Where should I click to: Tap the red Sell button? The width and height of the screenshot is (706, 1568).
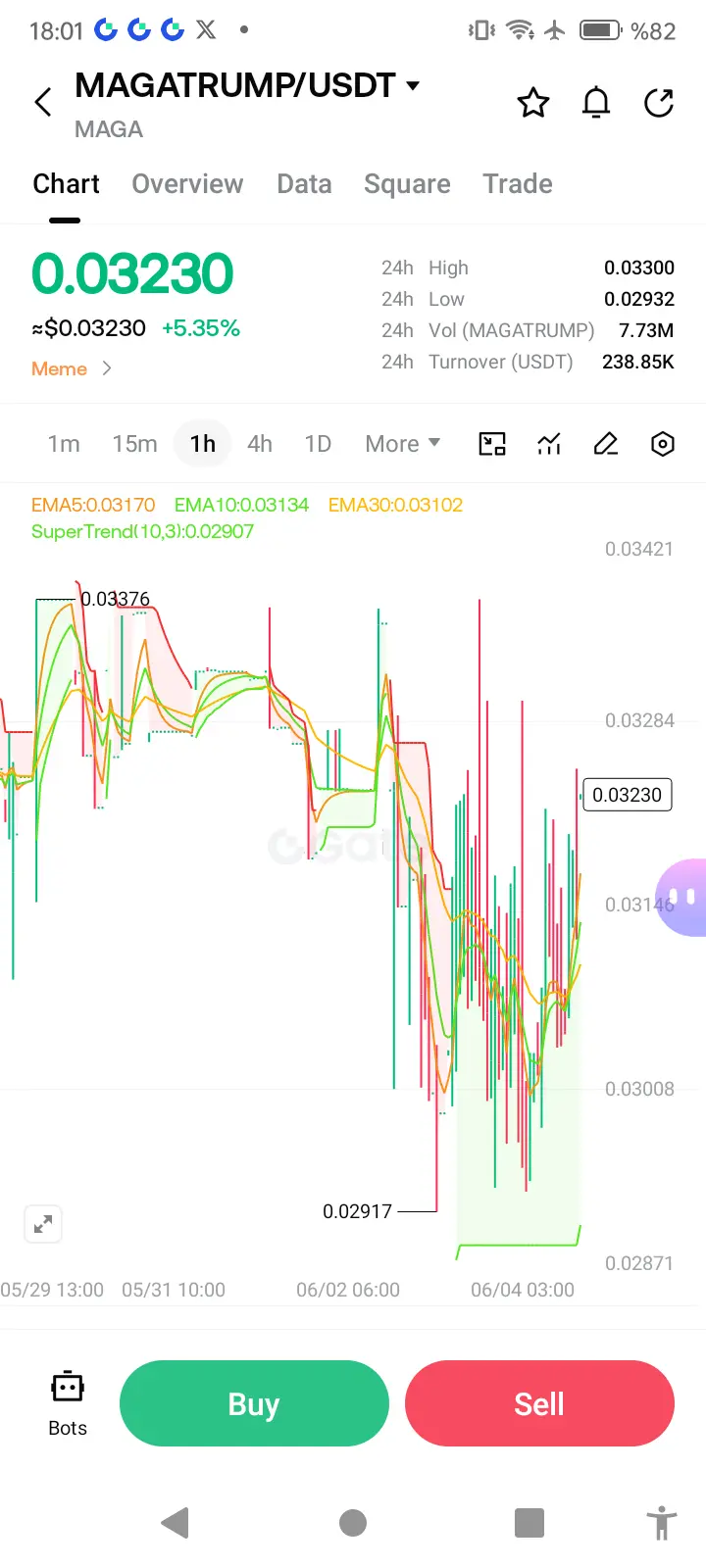pyautogui.click(x=539, y=1403)
